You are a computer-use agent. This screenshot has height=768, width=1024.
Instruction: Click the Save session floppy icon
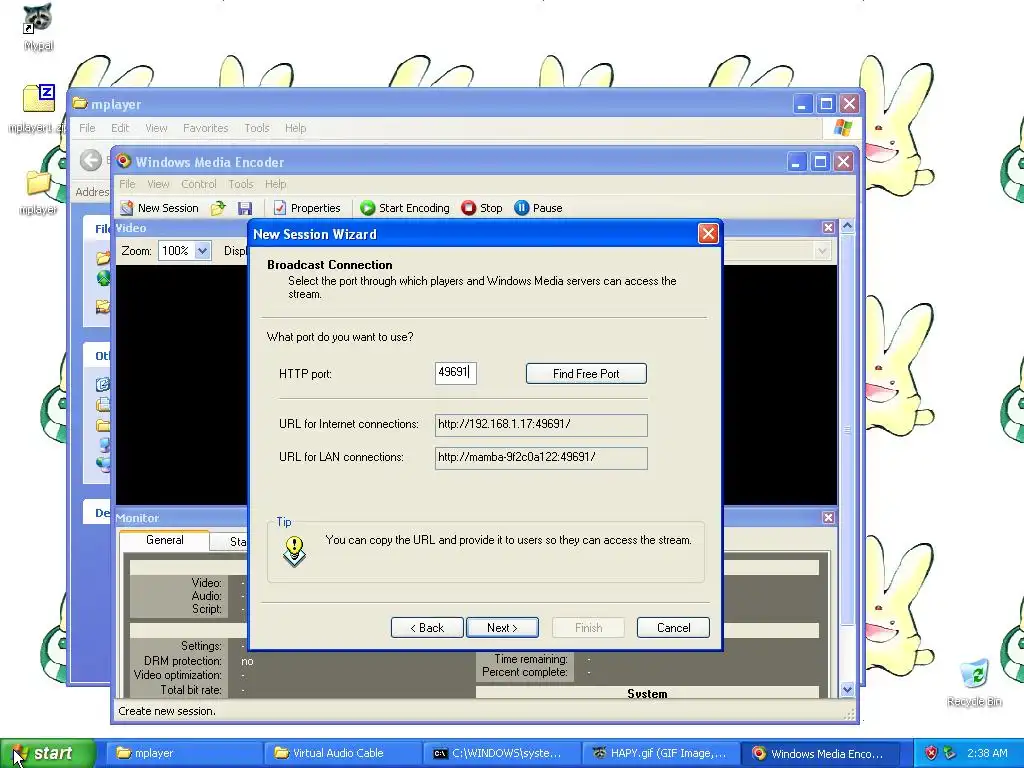[245, 208]
